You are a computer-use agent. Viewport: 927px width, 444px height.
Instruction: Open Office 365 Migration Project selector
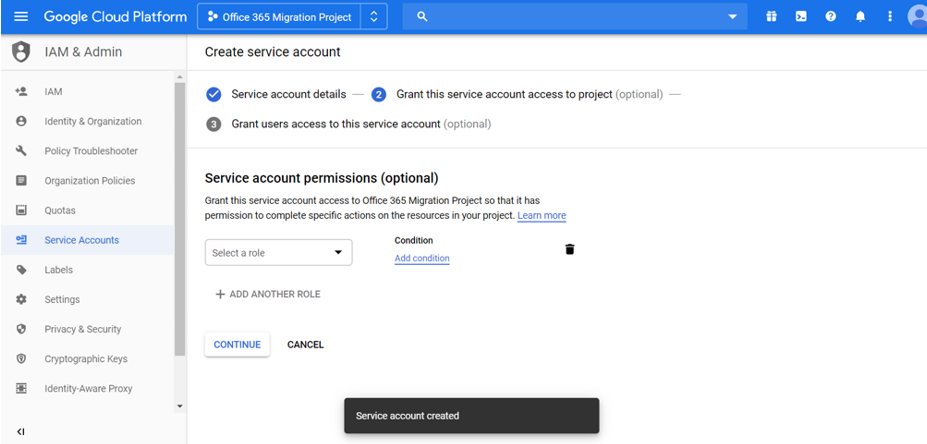291,17
